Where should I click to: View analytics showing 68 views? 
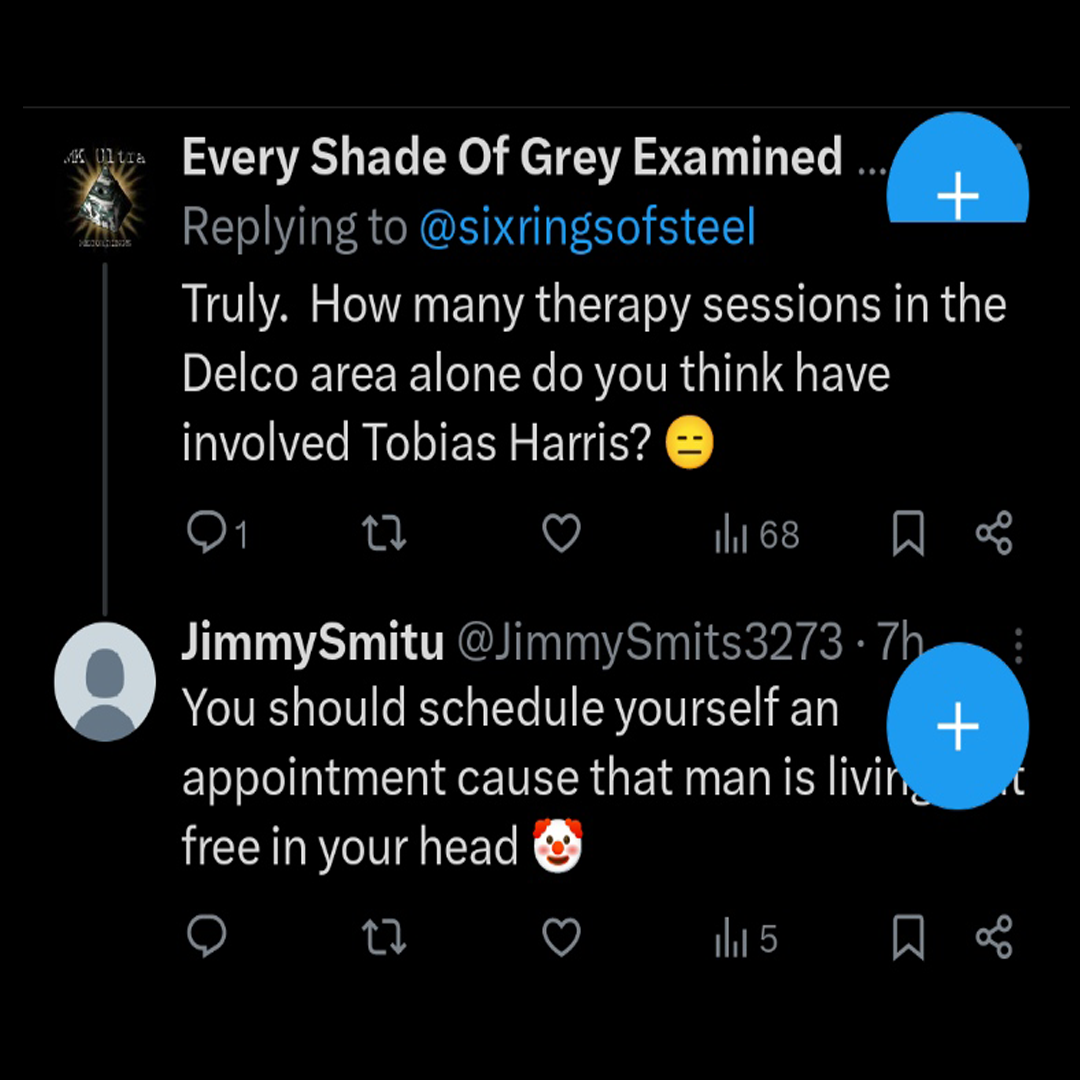click(757, 535)
